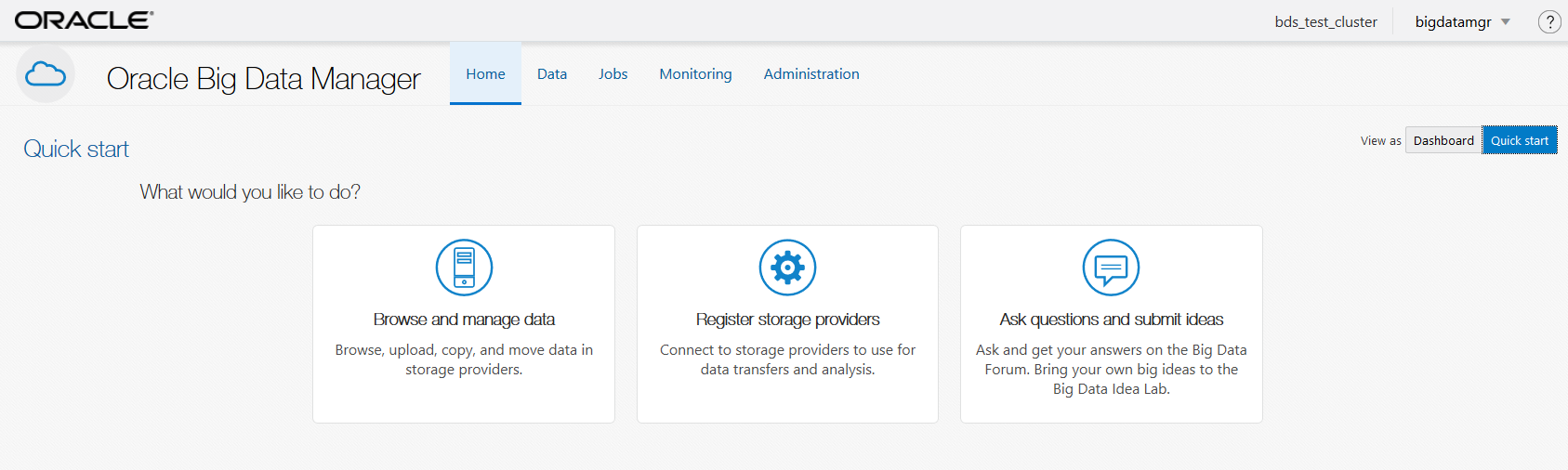Viewport: 1568px width, 470px height.
Task: Click the 'View as' label
Action: pyautogui.click(x=1380, y=141)
